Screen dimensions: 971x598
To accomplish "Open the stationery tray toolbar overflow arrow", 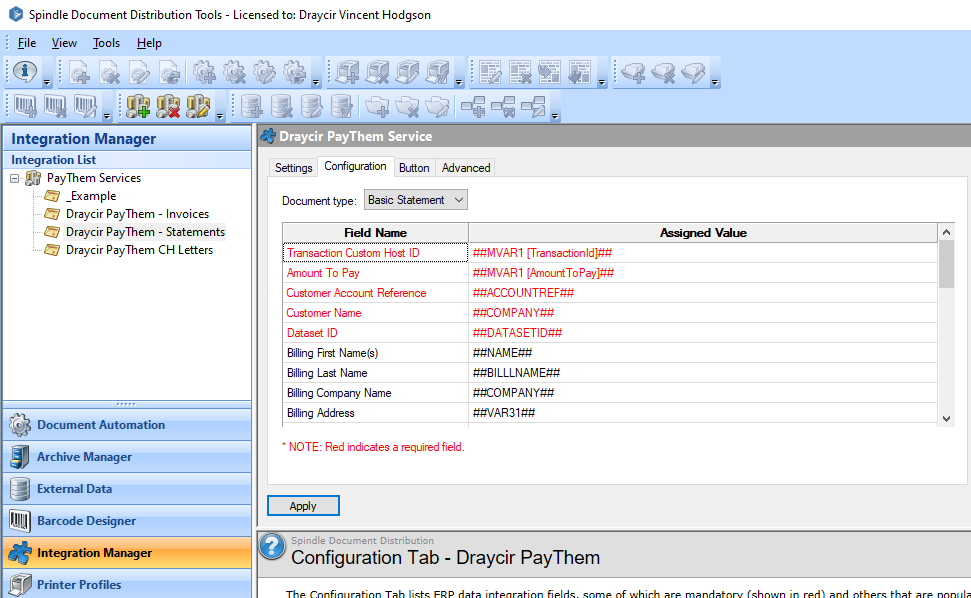I will pyautogui.click(x=715, y=82).
